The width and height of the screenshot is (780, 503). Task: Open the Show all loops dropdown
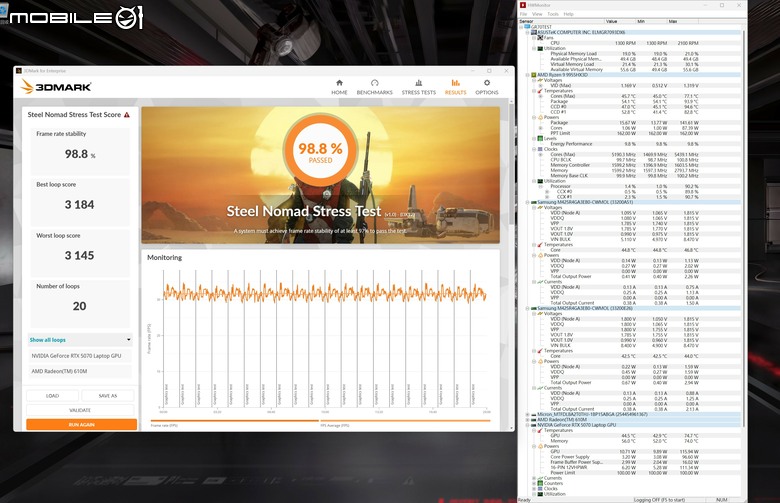click(x=80, y=340)
